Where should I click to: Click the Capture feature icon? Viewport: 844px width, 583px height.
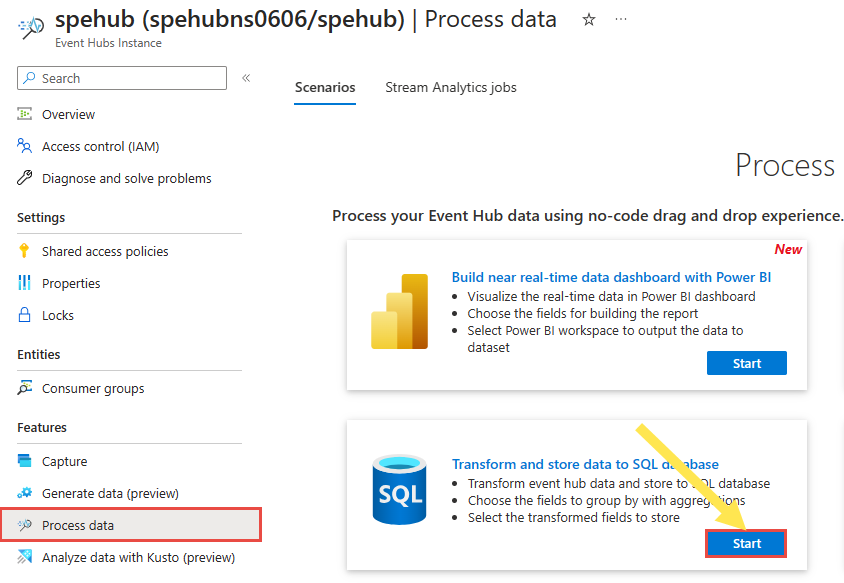click(24, 461)
